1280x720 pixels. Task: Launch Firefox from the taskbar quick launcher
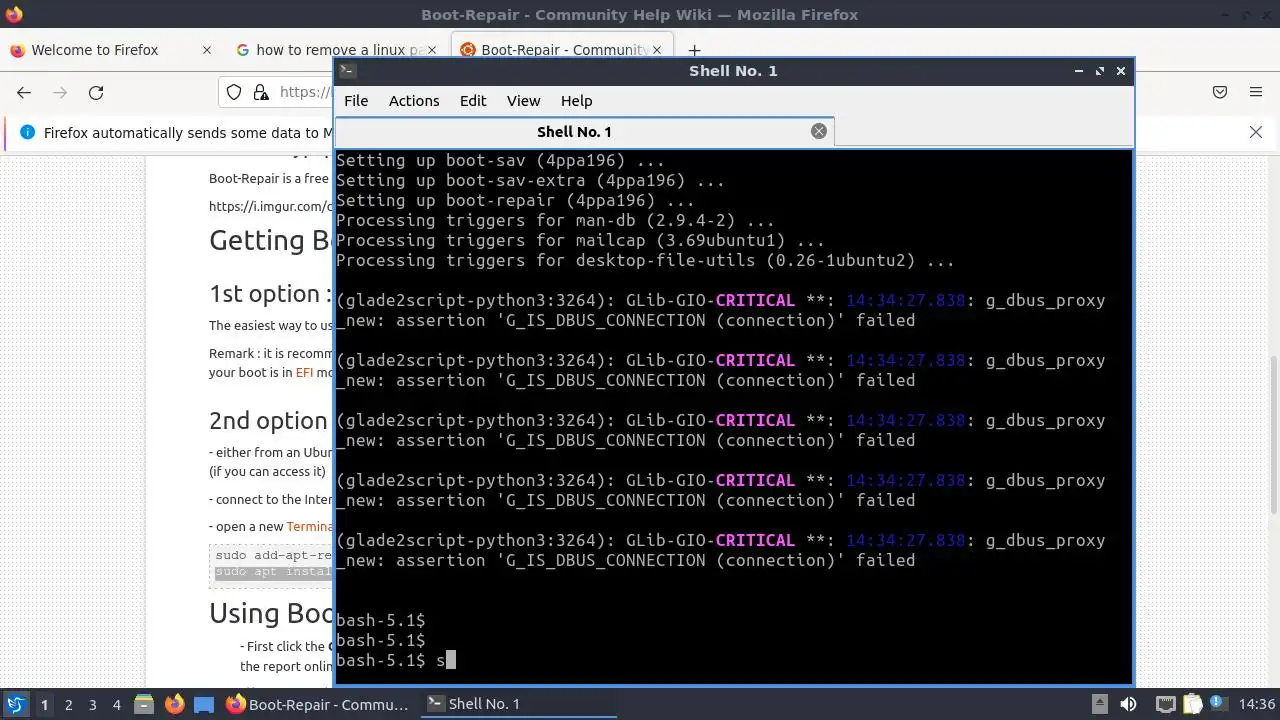(174, 704)
